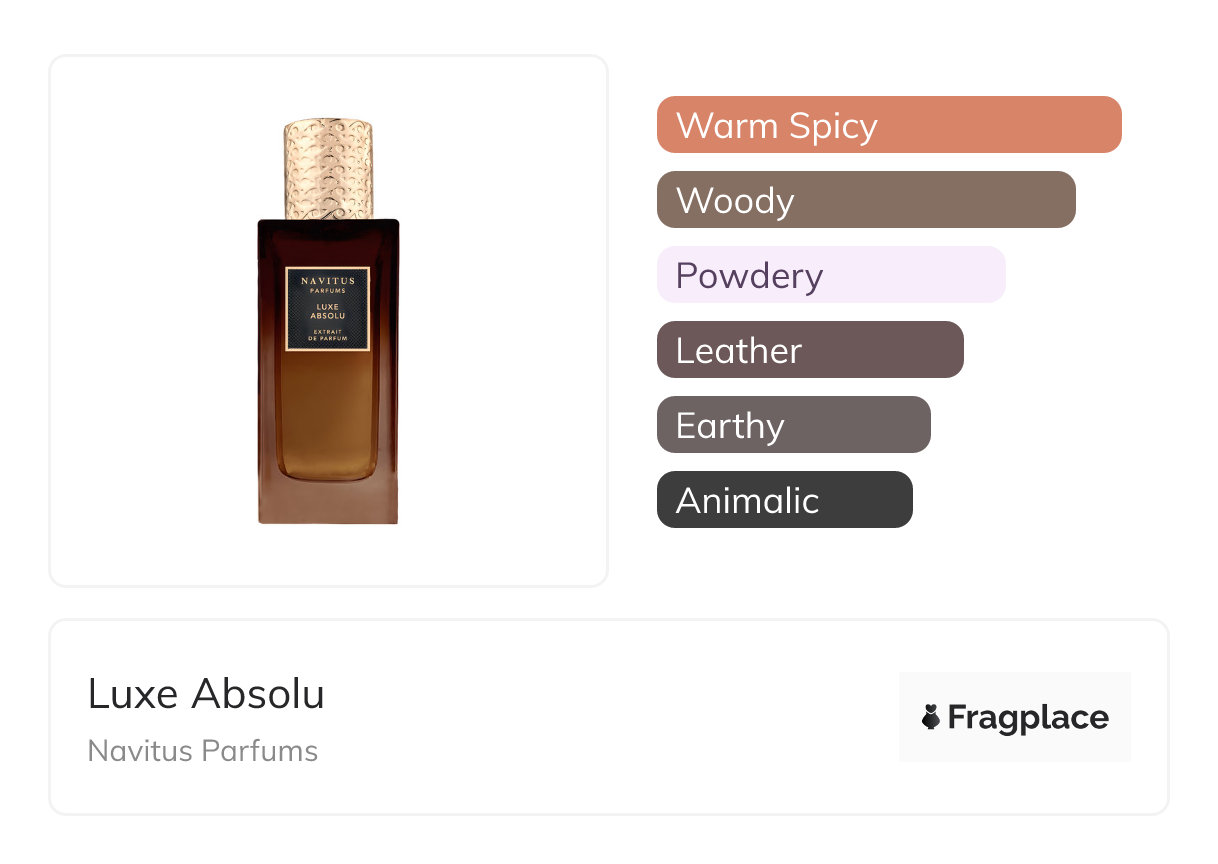
Task: Click the Animalic accord bar
Action: tap(784, 500)
